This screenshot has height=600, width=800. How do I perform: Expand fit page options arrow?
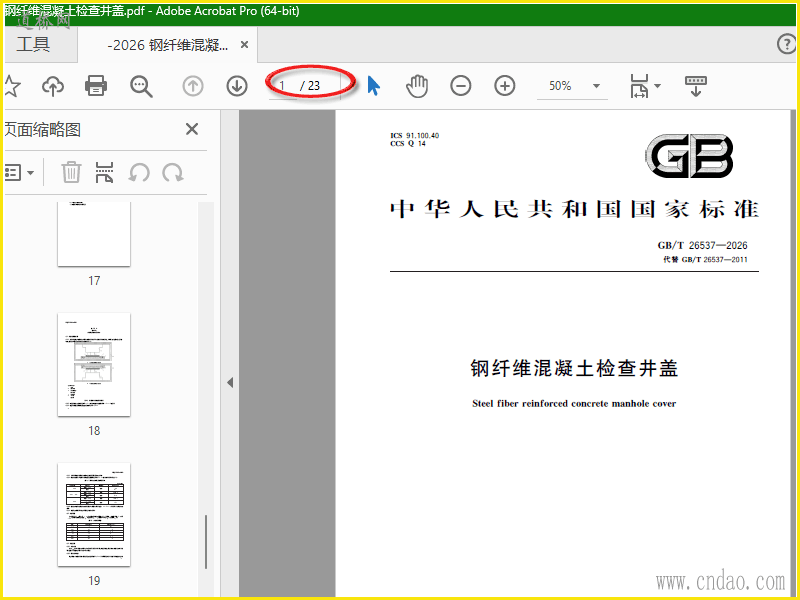[x=658, y=86]
